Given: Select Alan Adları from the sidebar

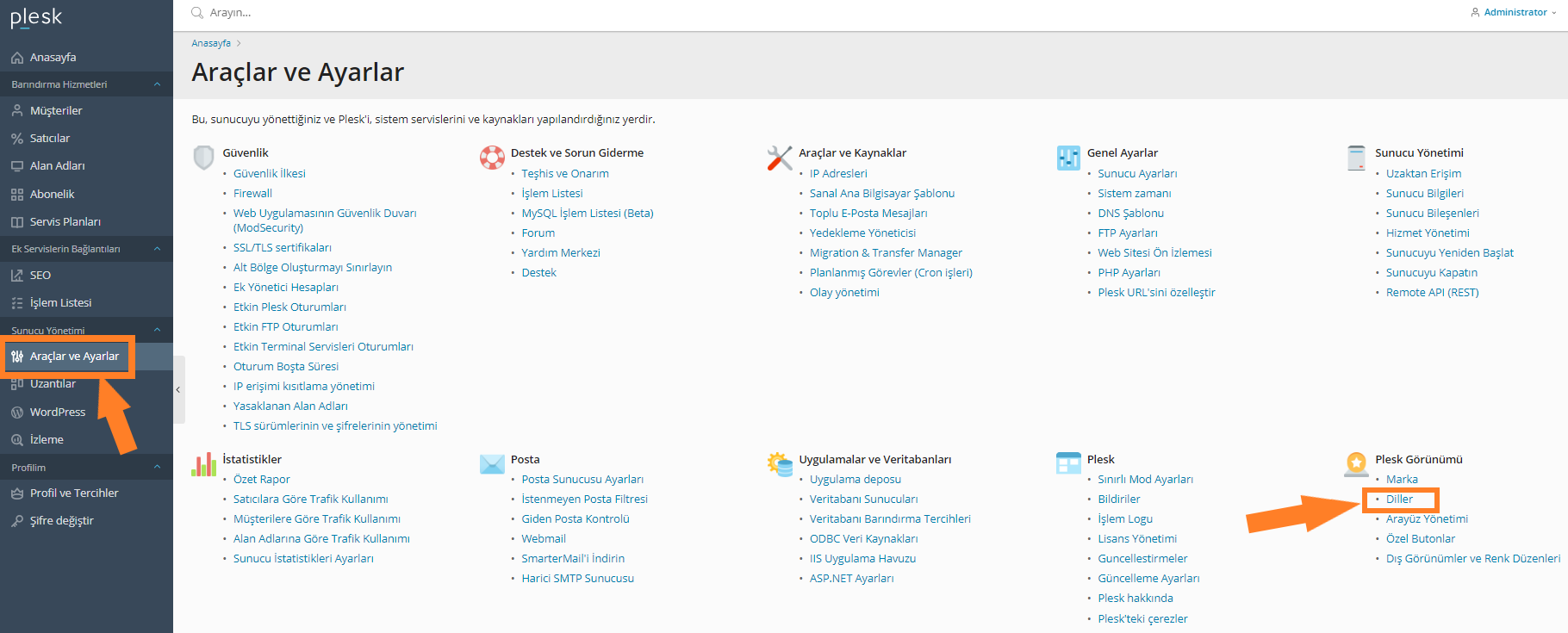Looking at the screenshot, I should pyautogui.click(x=57, y=166).
